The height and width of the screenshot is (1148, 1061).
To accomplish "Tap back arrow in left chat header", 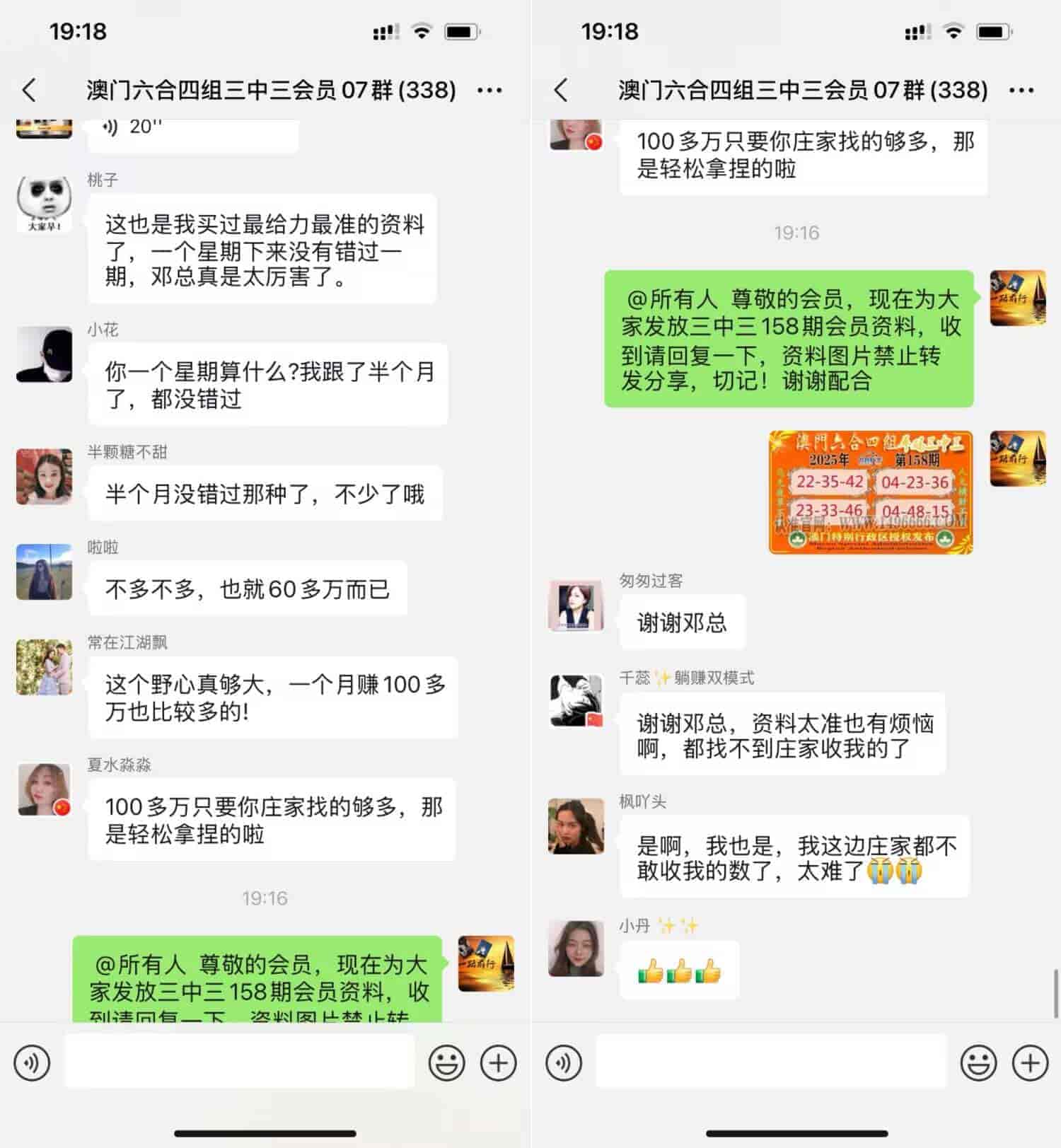I will pos(29,90).
